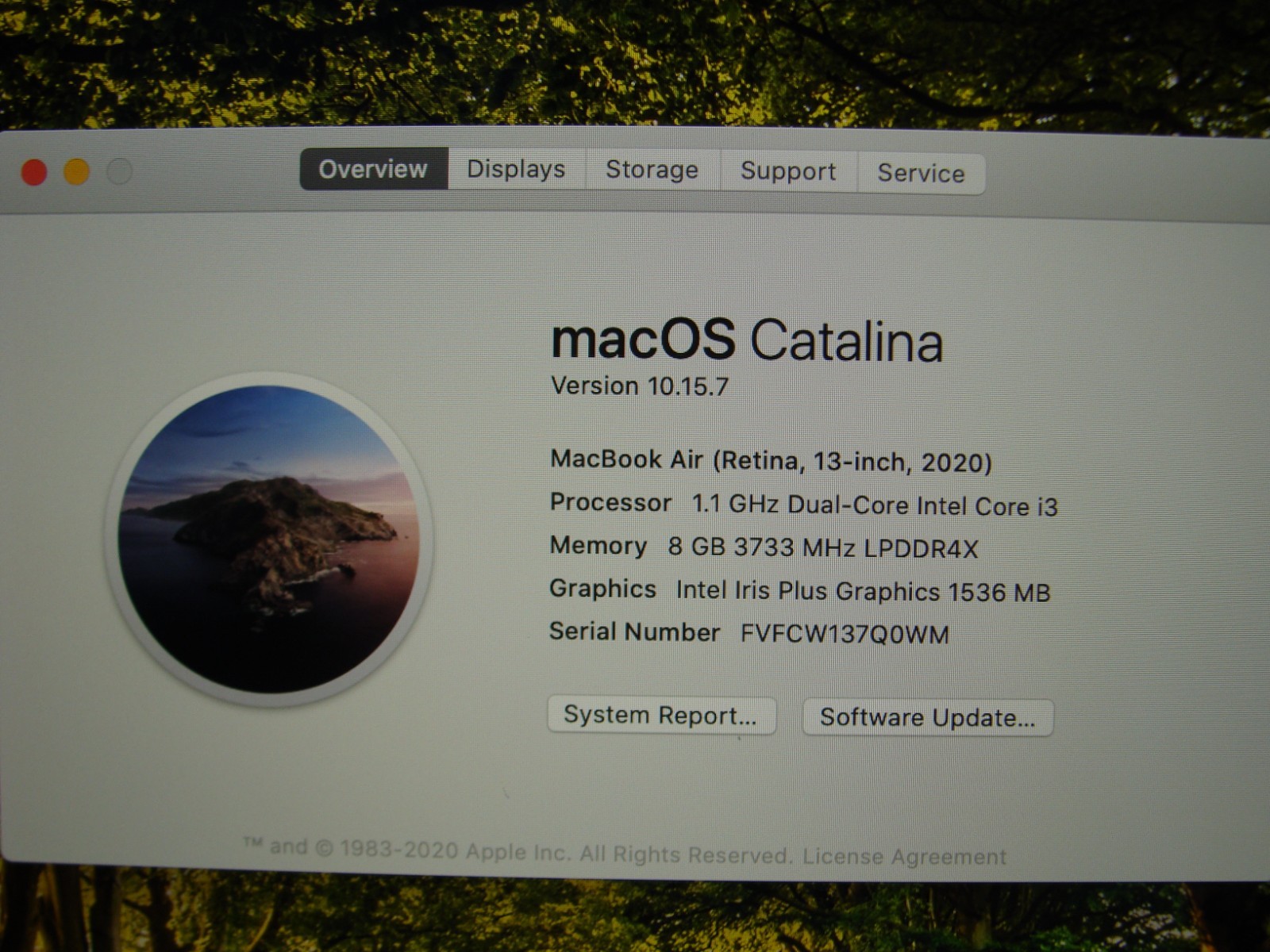1270x952 pixels.
Task: Click the macOS Catalina island image
Action: (x=268, y=539)
